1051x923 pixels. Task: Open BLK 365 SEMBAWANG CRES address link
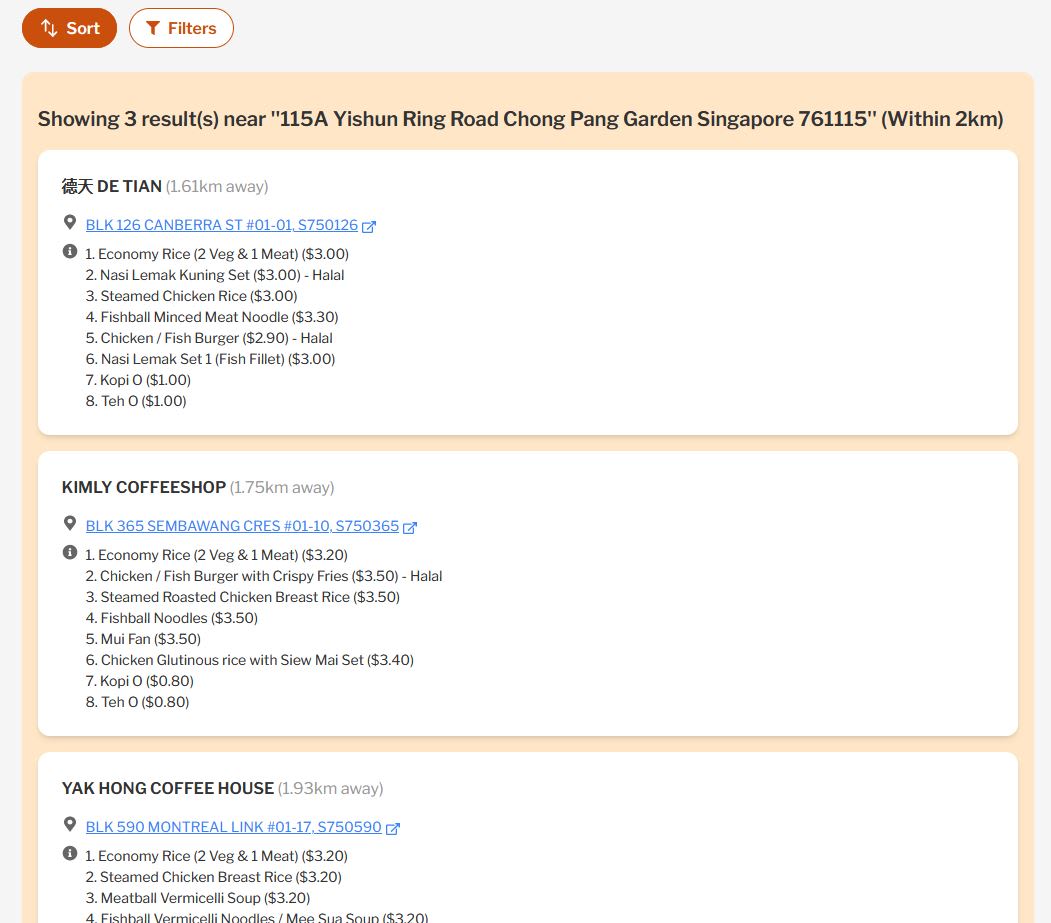pyautogui.click(x=242, y=526)
